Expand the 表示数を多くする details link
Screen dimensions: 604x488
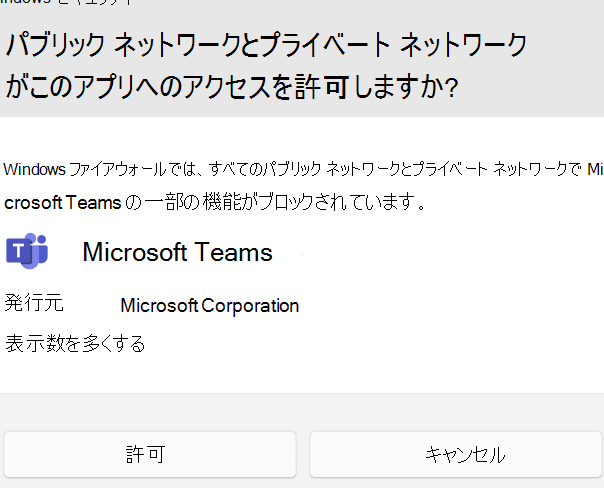(x=75, y=344)
